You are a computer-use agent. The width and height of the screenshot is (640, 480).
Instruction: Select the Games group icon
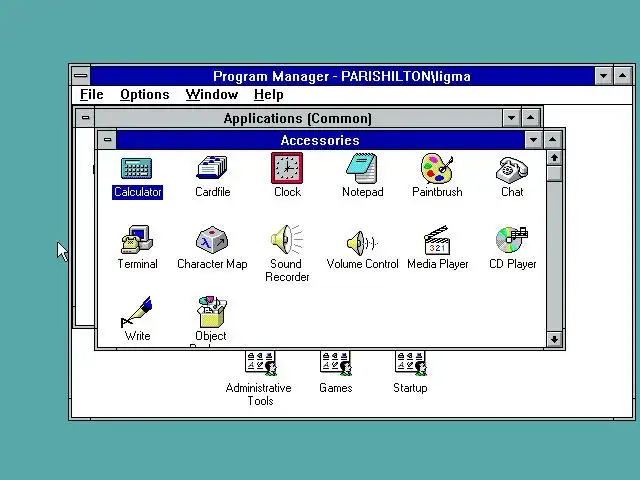tap(336, 363)
